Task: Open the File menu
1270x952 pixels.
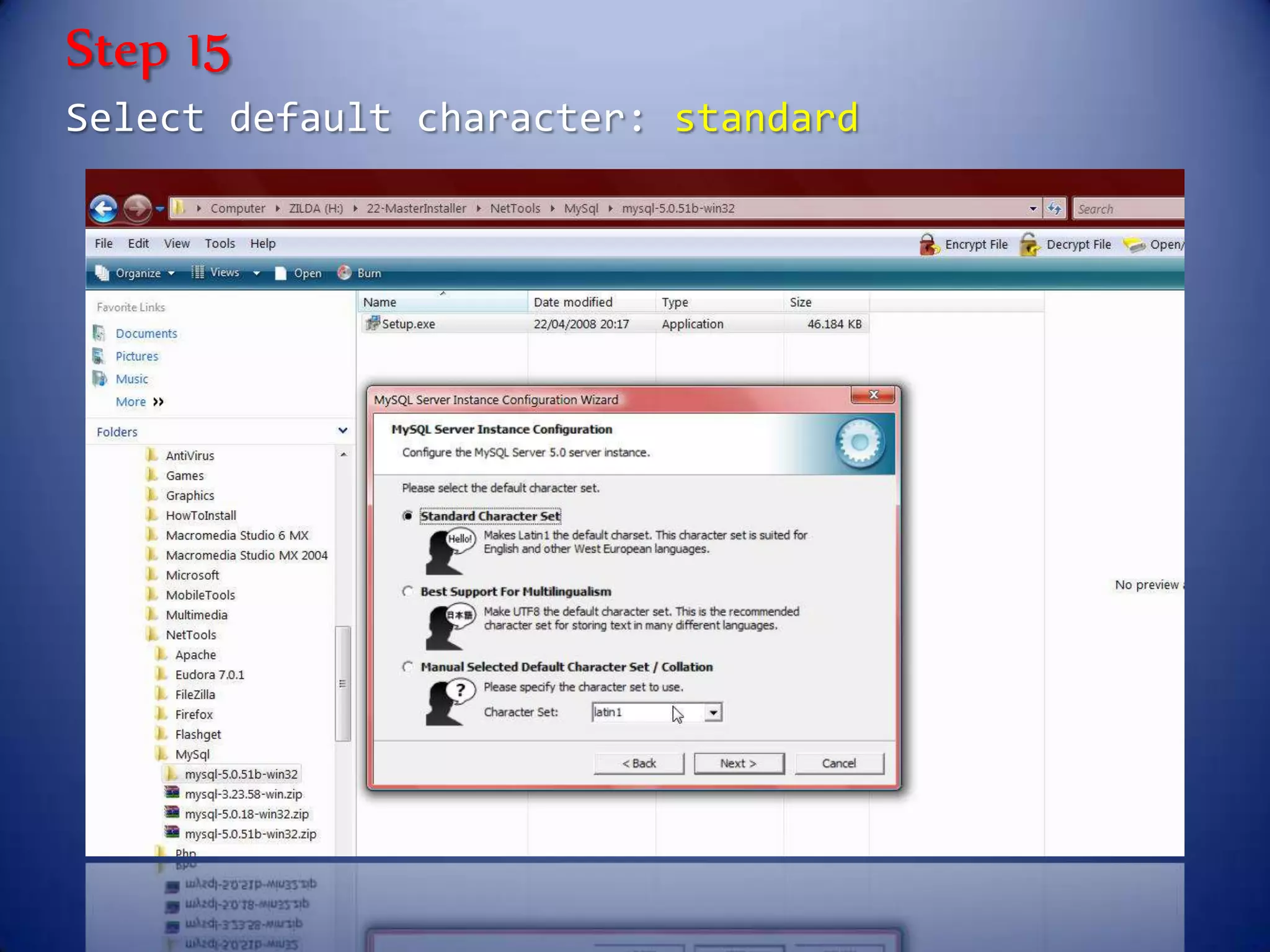Action: [x=104, y=244]
